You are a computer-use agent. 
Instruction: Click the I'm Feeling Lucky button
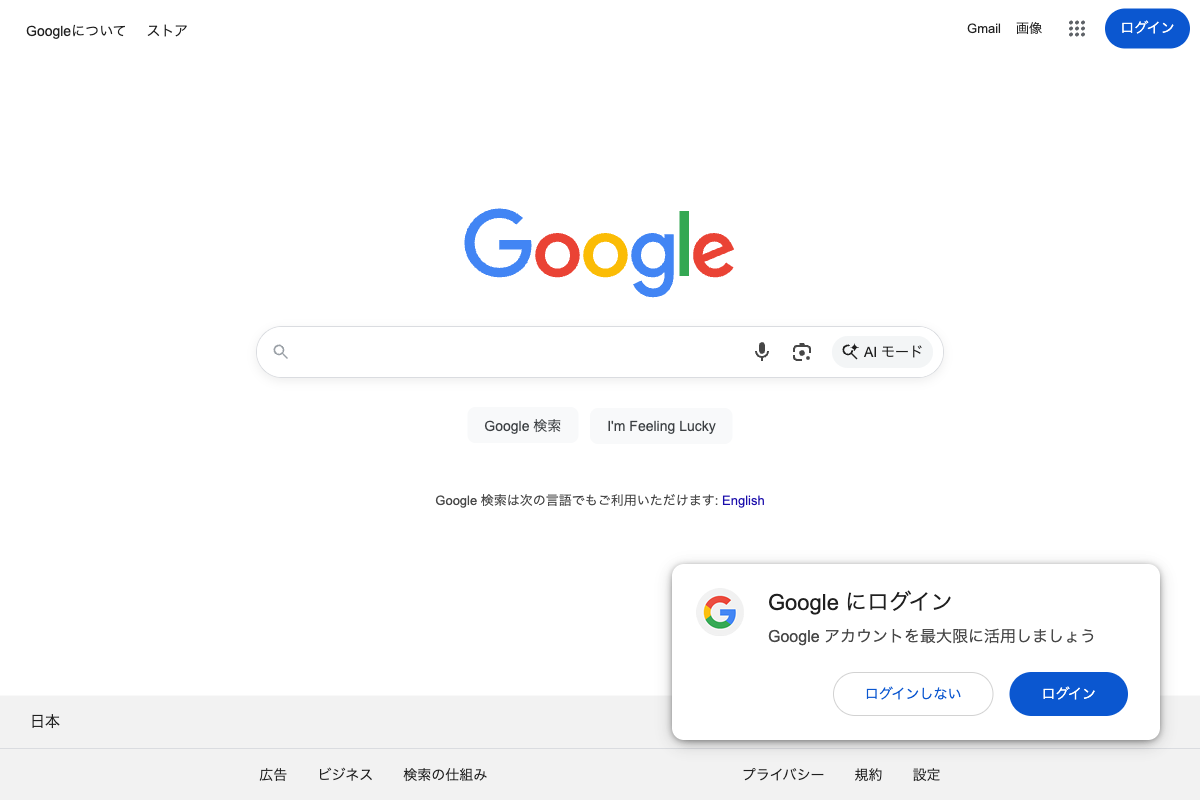[661, 426]
